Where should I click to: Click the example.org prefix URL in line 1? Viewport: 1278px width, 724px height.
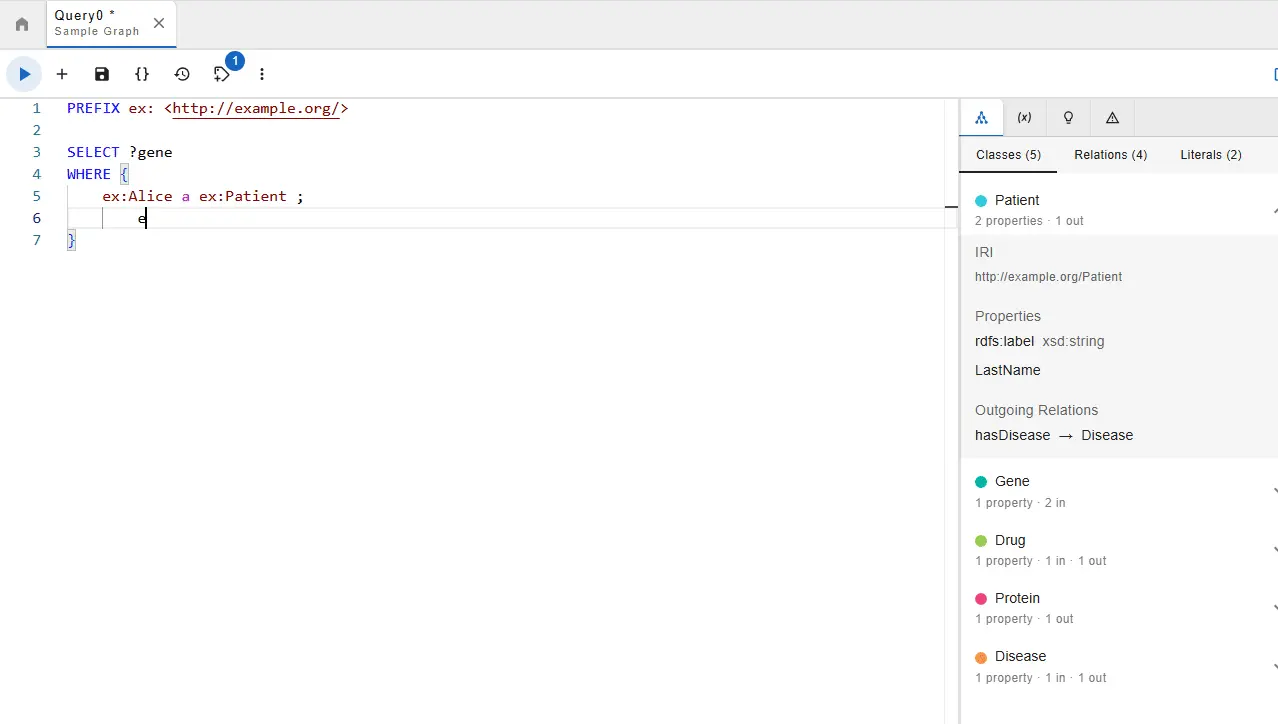tap(256, 108)
